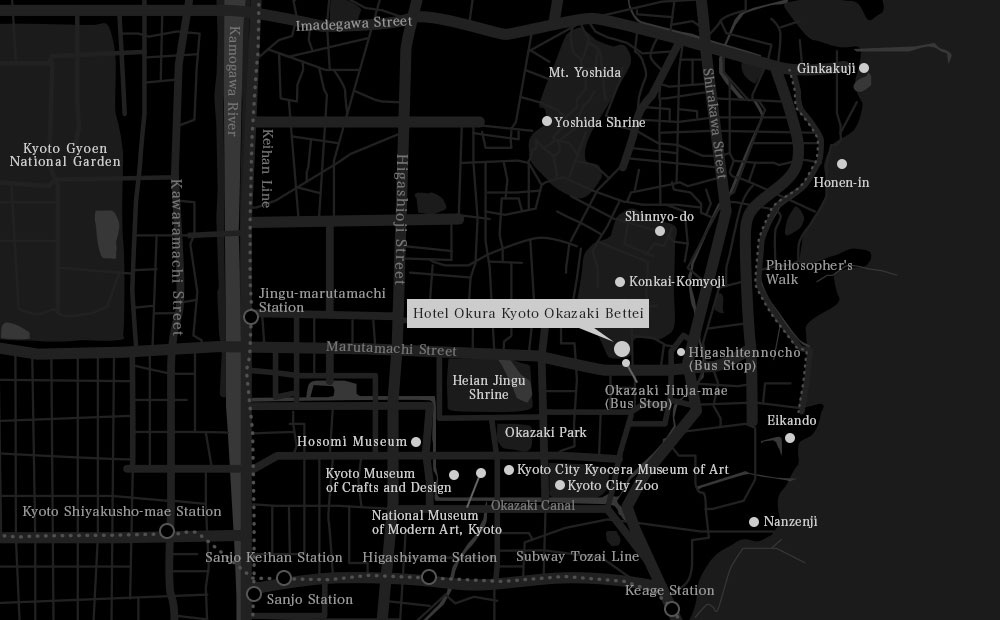Select the Honen-in marker dot
Screen dimensions: 1000x620
click(842, 164)
